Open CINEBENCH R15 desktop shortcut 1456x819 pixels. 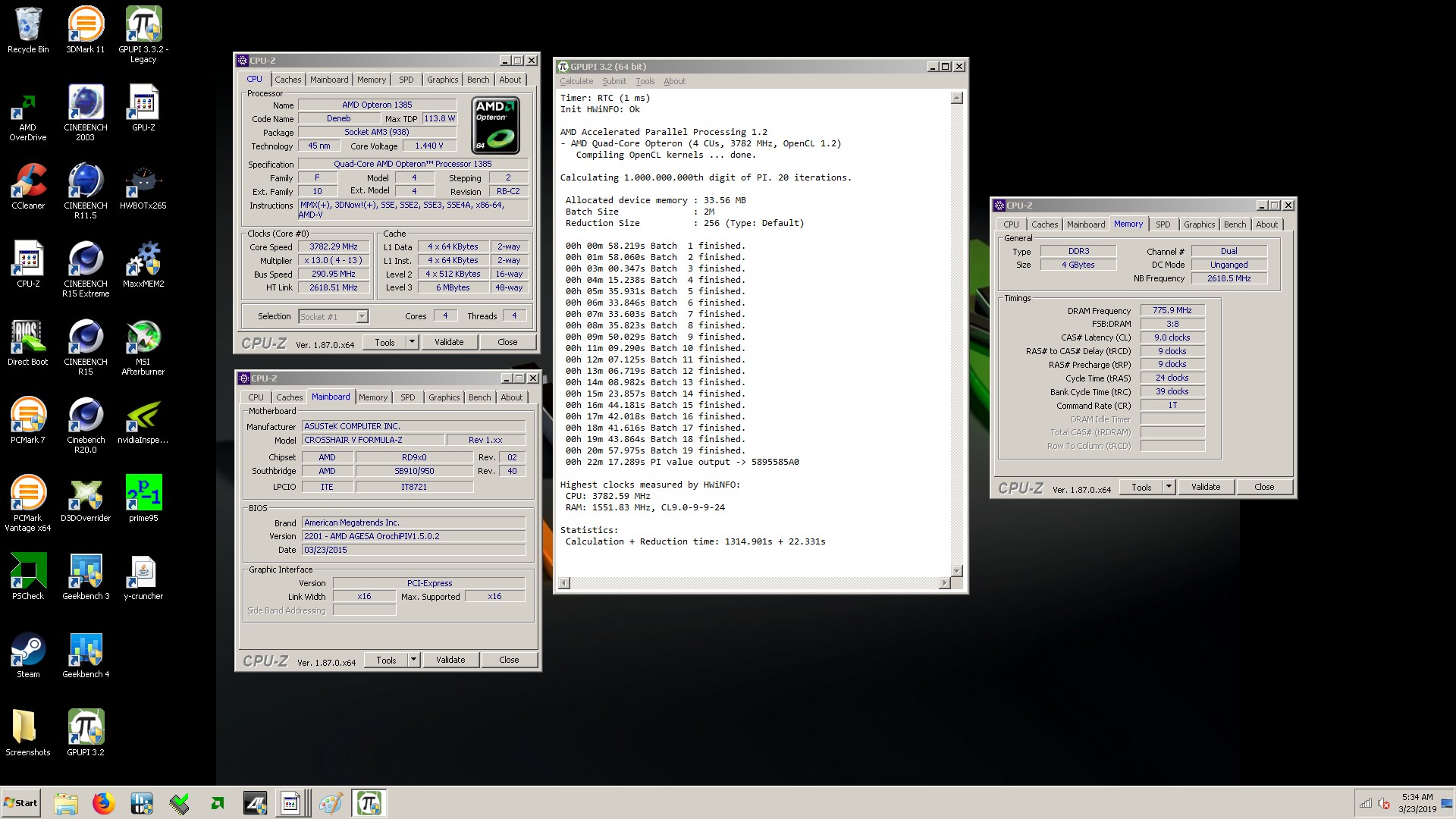coord(86,347)
